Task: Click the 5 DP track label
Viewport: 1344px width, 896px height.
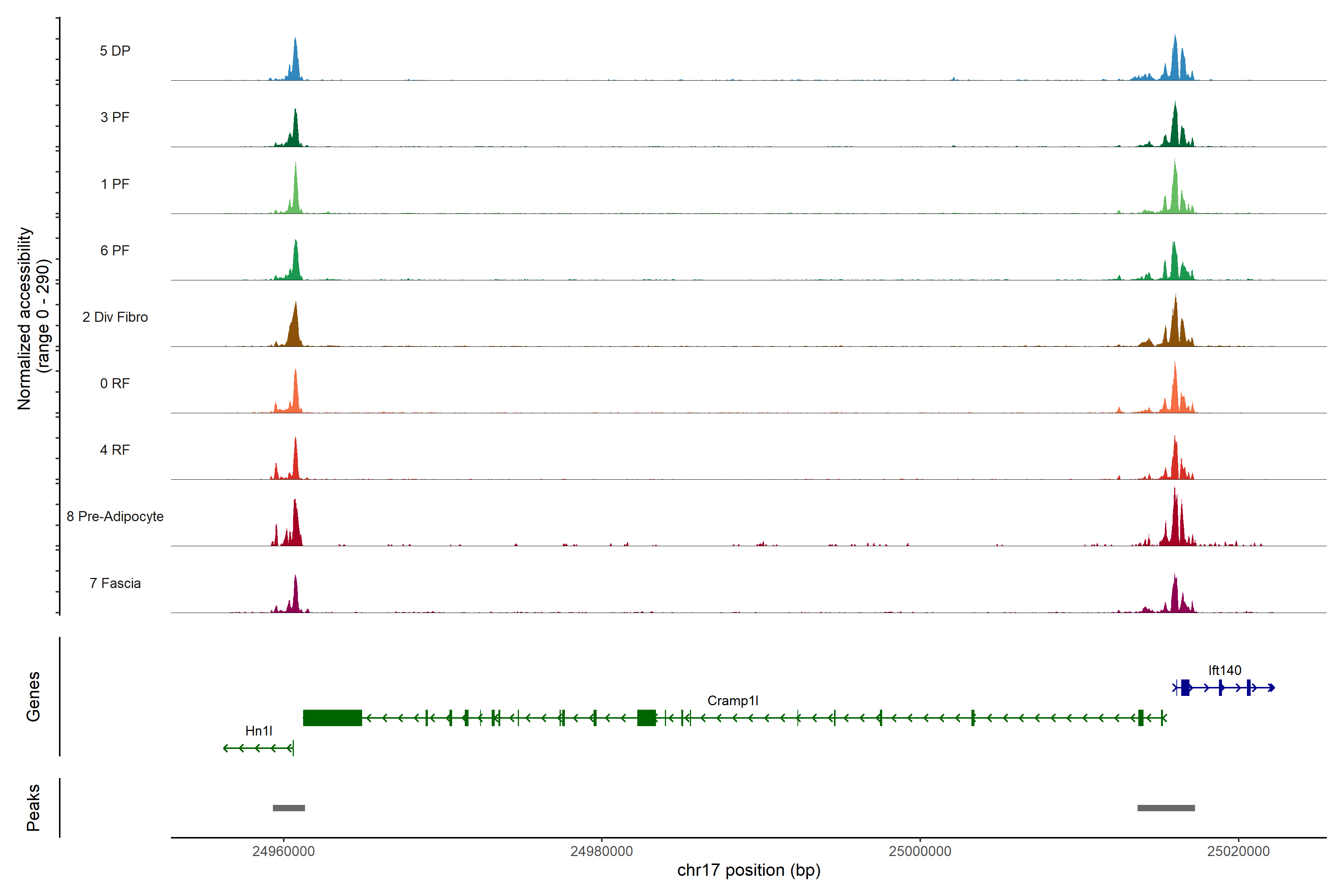Action: point(115,51)
